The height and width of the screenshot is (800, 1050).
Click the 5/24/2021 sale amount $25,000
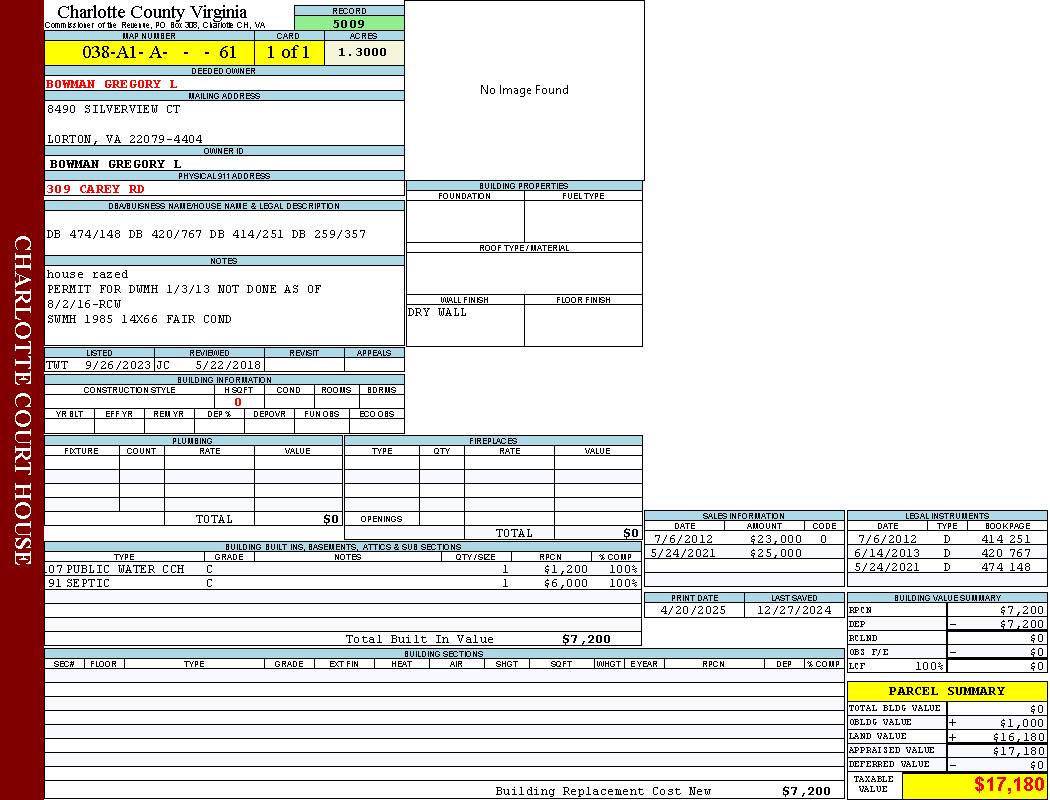[x=775, y=553]
